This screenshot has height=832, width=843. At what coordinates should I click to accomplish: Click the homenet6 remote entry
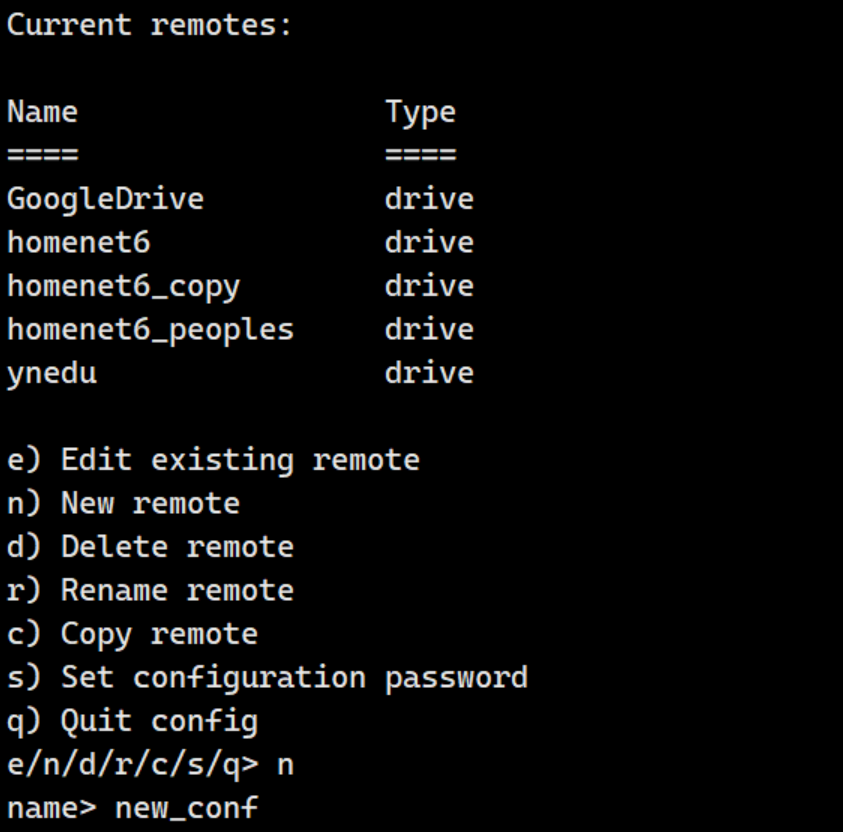pyautogui.click(x=78, y=242)
